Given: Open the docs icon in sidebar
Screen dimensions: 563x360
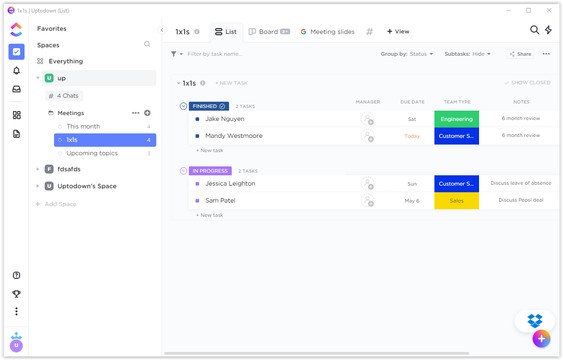Looking at the screenshot, I should click(17, 134).
